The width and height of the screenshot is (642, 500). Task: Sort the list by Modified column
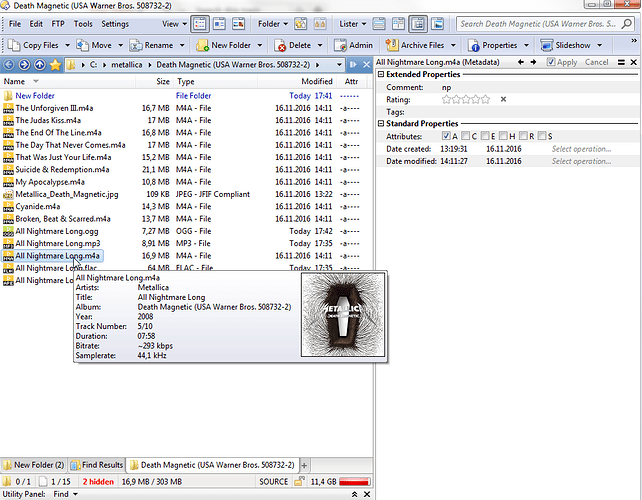tap(316, 81)
